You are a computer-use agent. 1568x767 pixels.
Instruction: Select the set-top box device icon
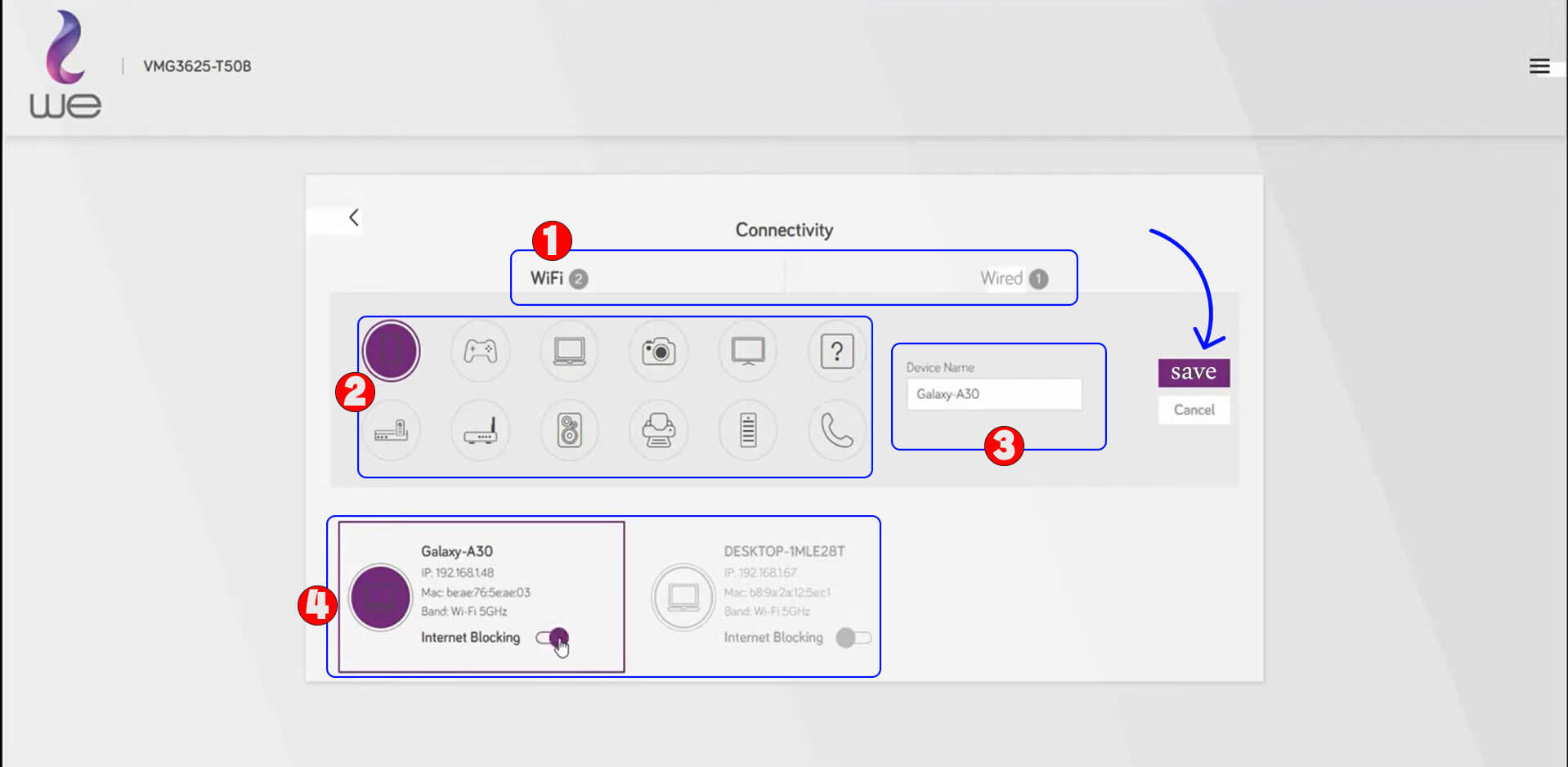(x=391, y=430)
